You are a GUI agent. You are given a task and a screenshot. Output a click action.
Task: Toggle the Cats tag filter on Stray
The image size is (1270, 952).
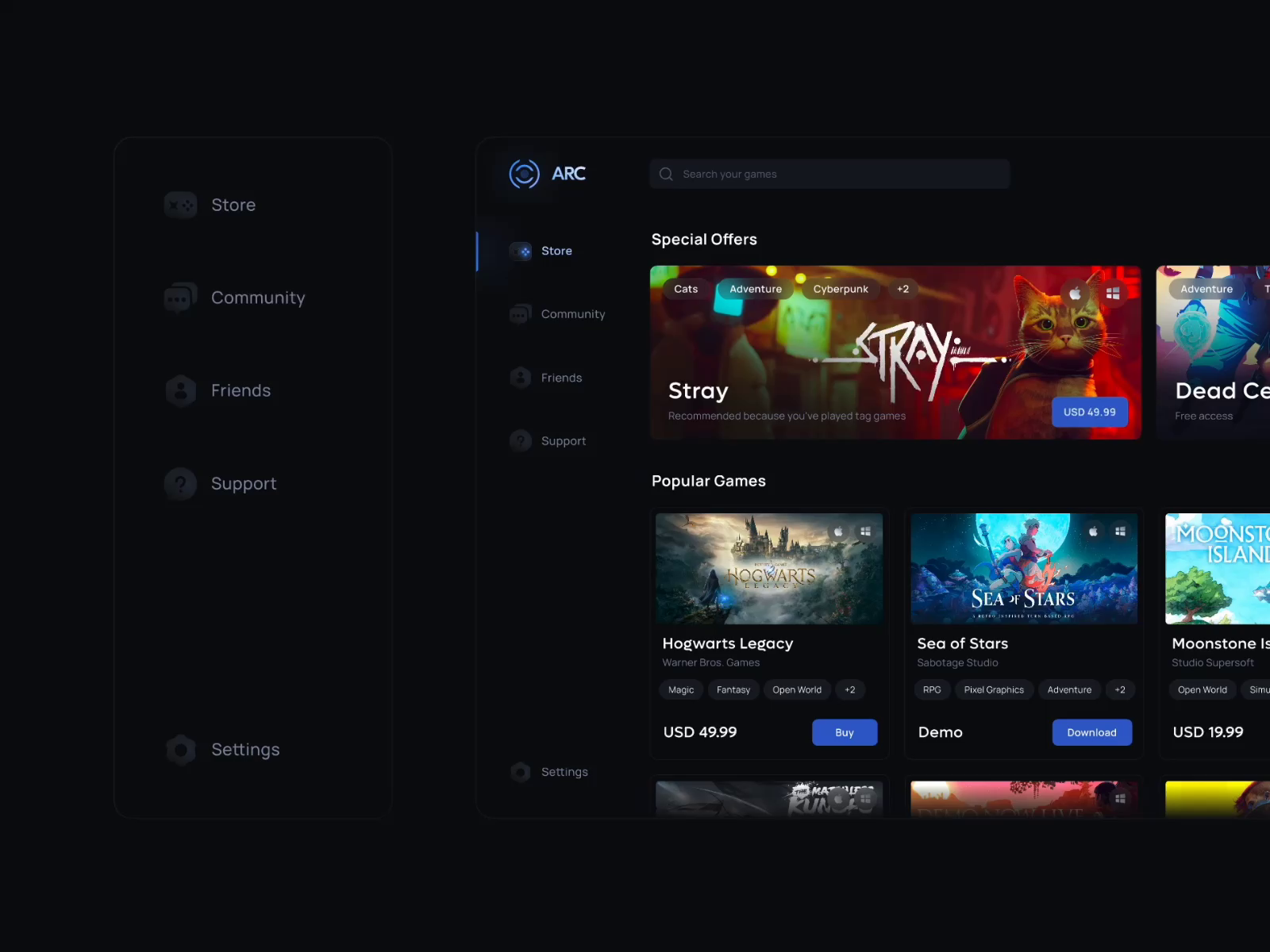point(685,289)
